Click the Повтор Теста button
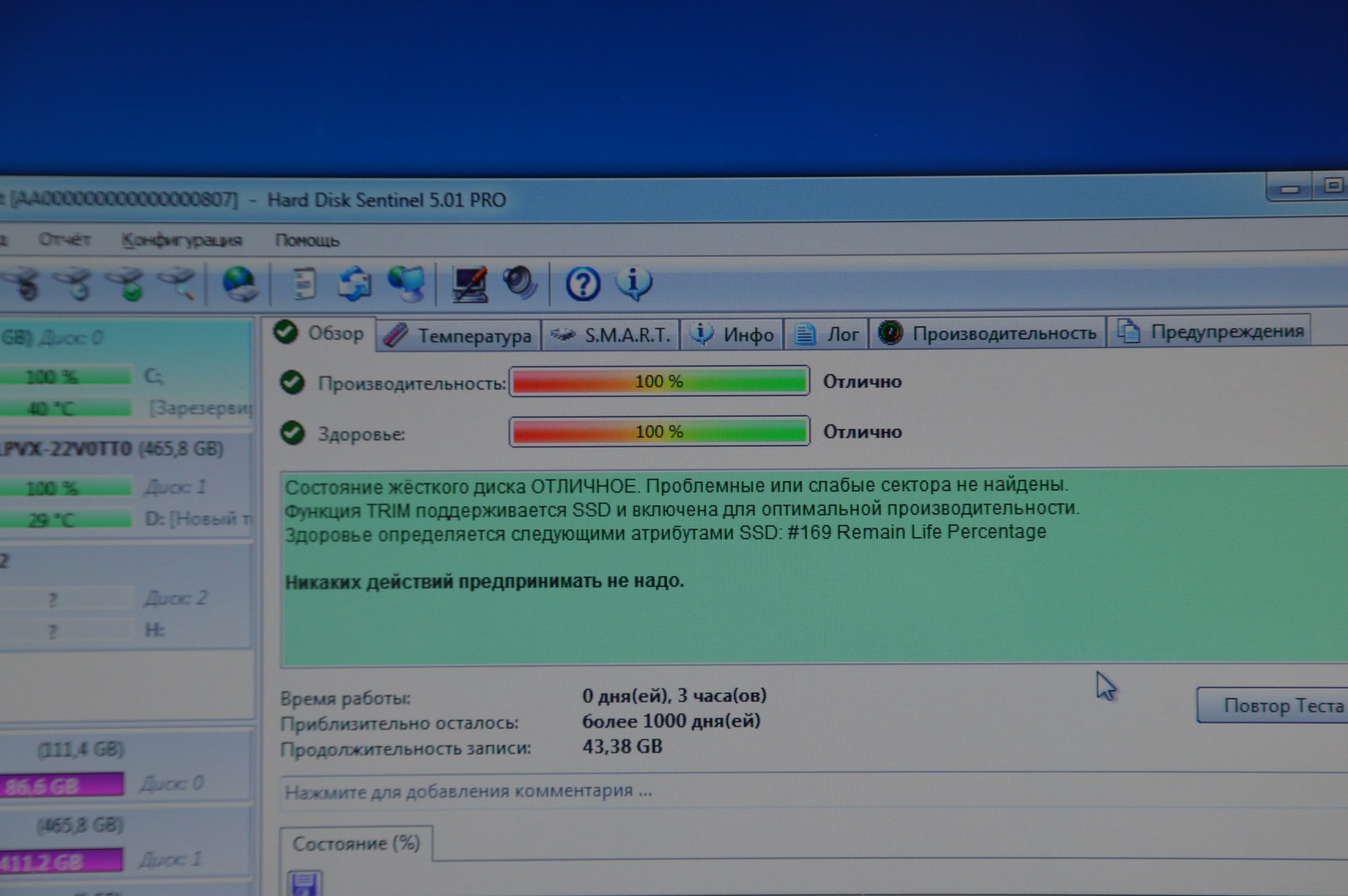The width and height of the screenshot is (1348, 896). click(1272, 705)
